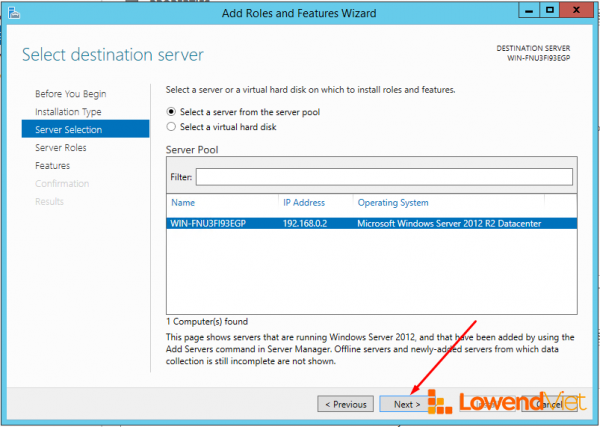Jump to Server Roles step
600x427 pixels.
coord(60,148)
